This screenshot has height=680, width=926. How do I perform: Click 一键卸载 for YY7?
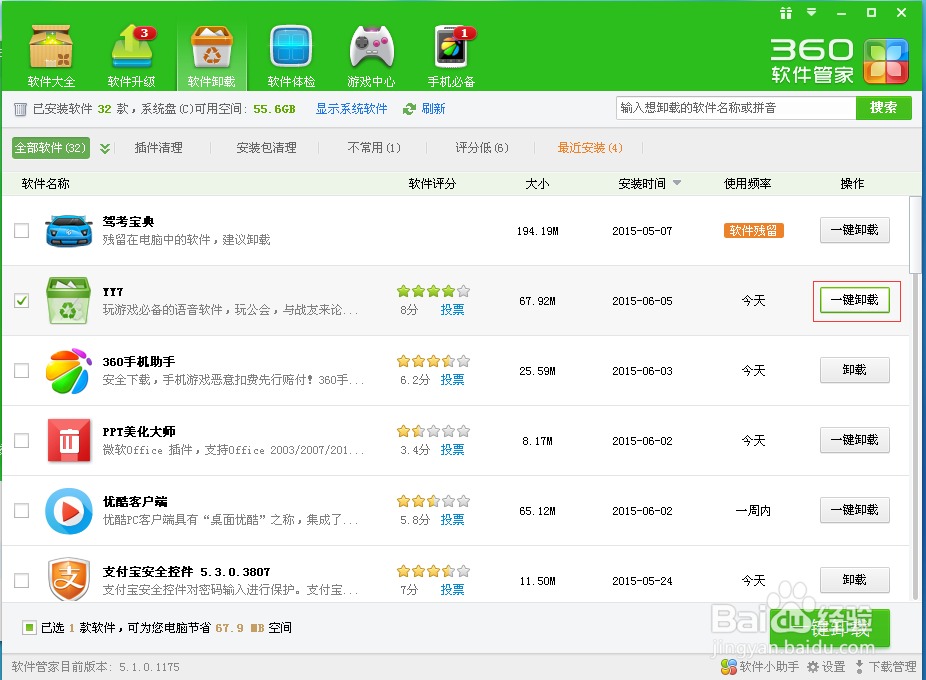coord(855,300)
